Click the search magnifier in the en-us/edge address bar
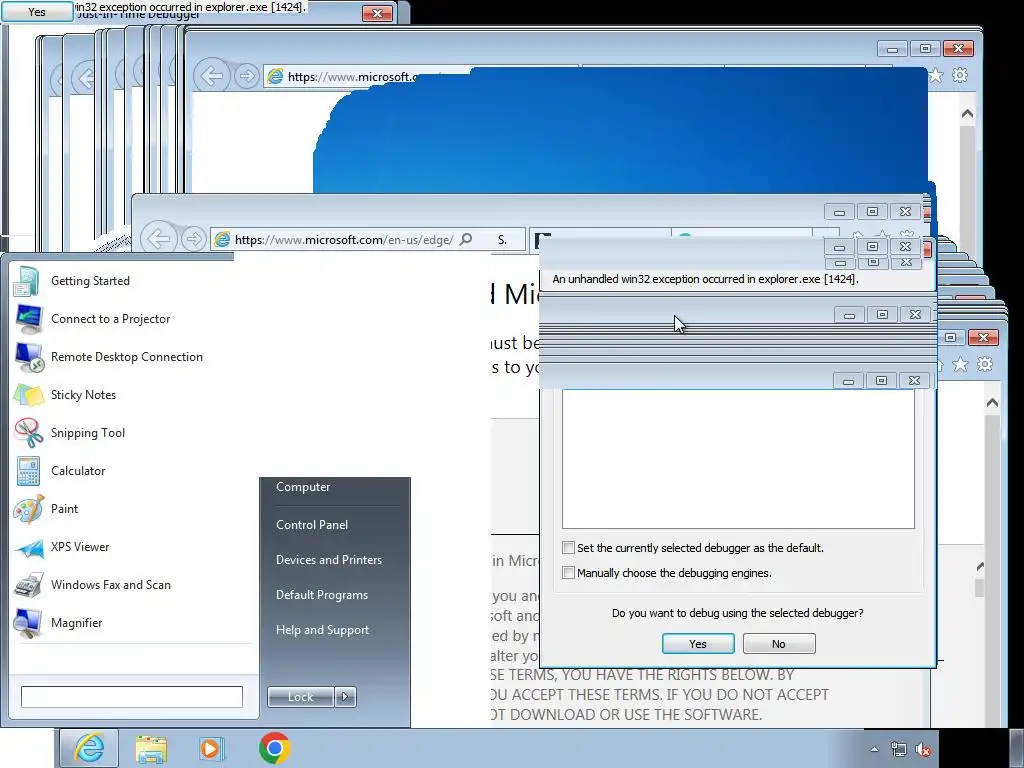 pos(466,239)
